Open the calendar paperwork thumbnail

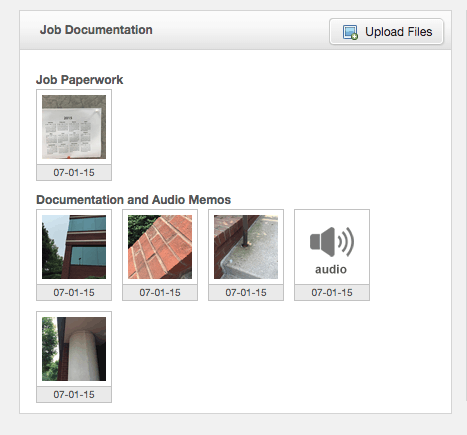pos(74,127)
